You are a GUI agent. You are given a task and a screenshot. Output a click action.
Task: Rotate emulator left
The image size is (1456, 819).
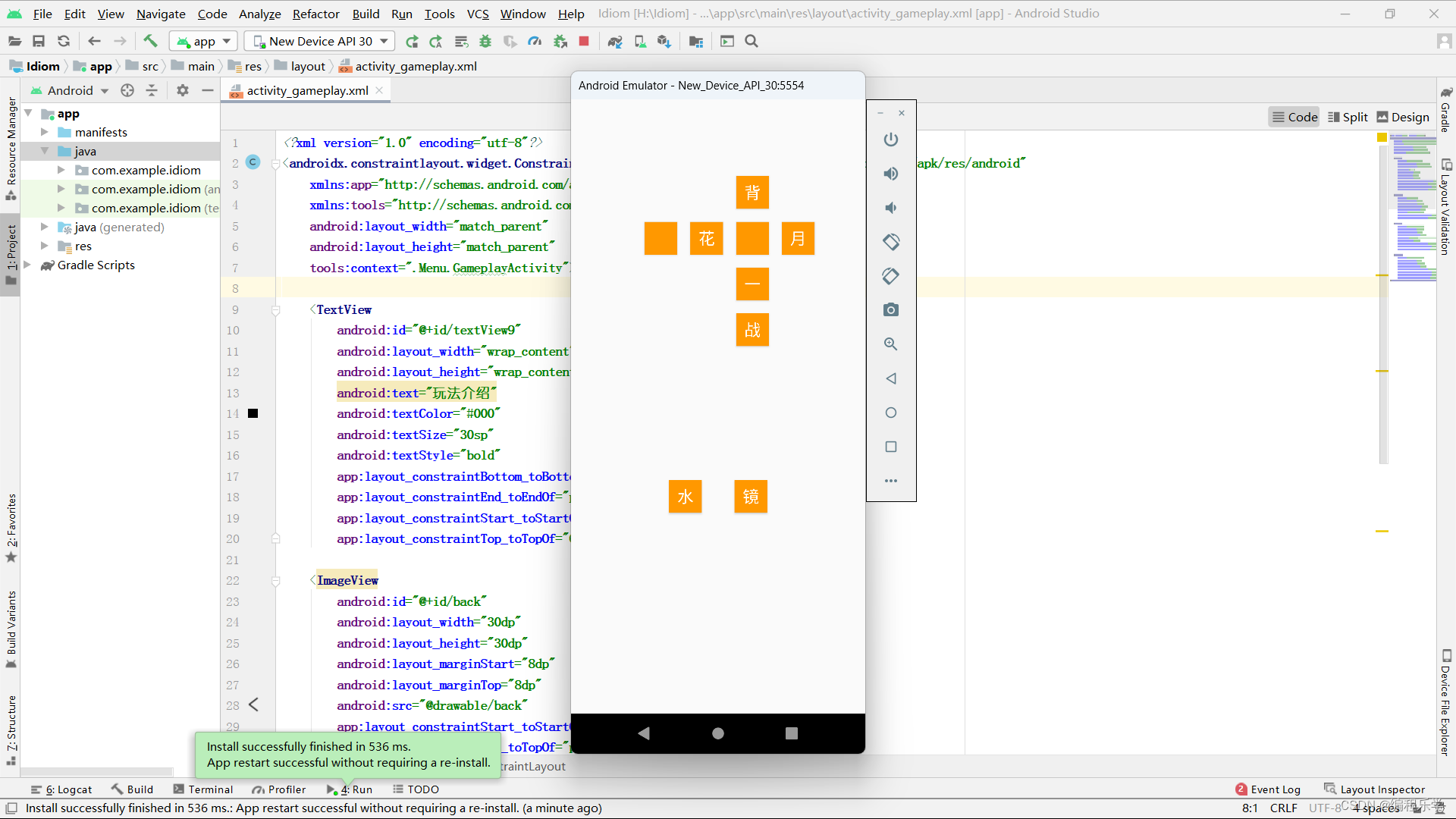891,242
